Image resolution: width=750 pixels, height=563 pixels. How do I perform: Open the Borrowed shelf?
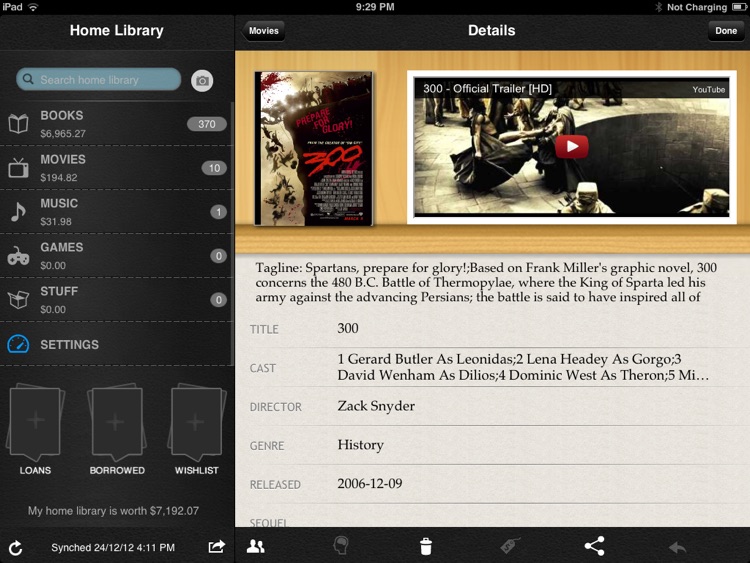pos(117,429)
